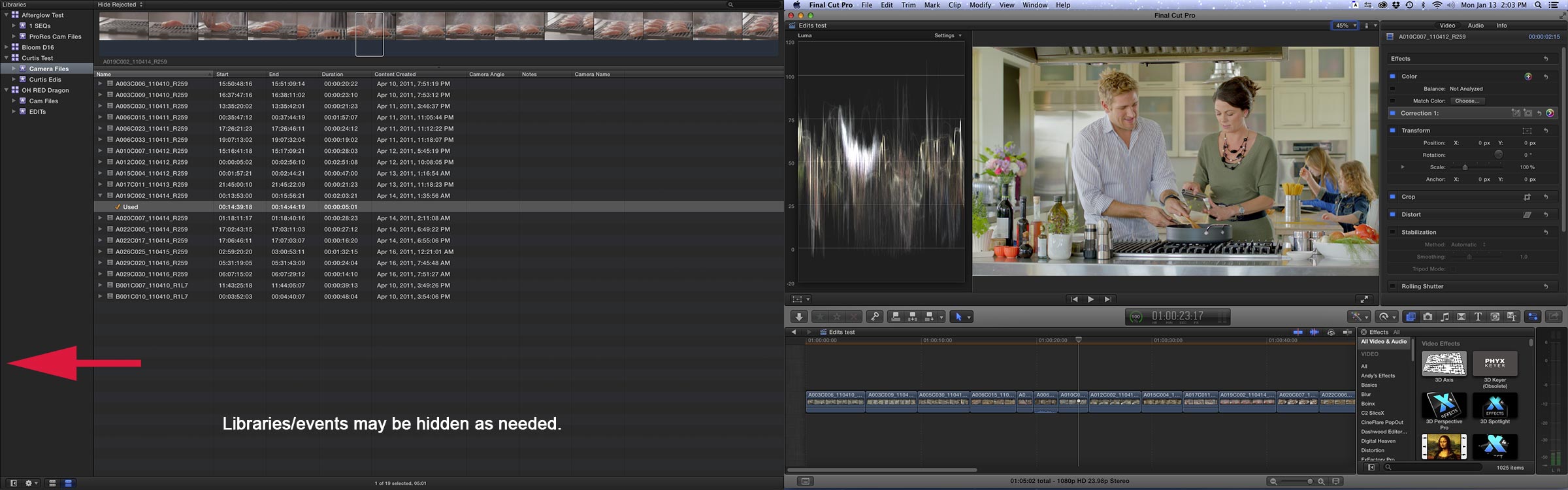This screenshot has height=490, width=1568.
Task: Toggle solo icon in timeline header
Action: [x=1331, y=333]
